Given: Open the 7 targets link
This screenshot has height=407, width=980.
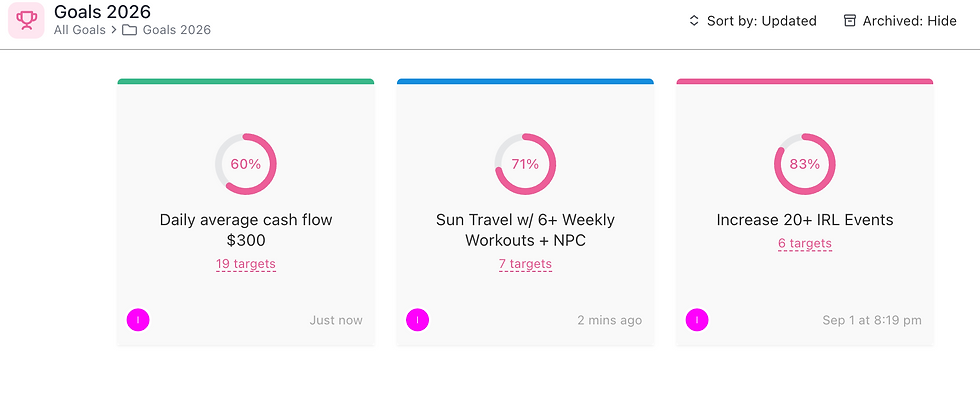Looking at the screenshot, I should coord(525,264).
